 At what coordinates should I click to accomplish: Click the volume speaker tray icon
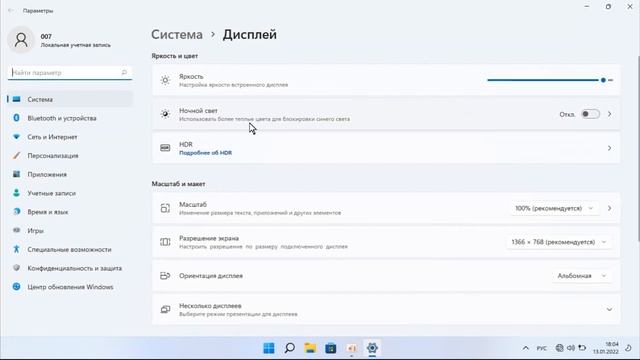coord(571,348)
